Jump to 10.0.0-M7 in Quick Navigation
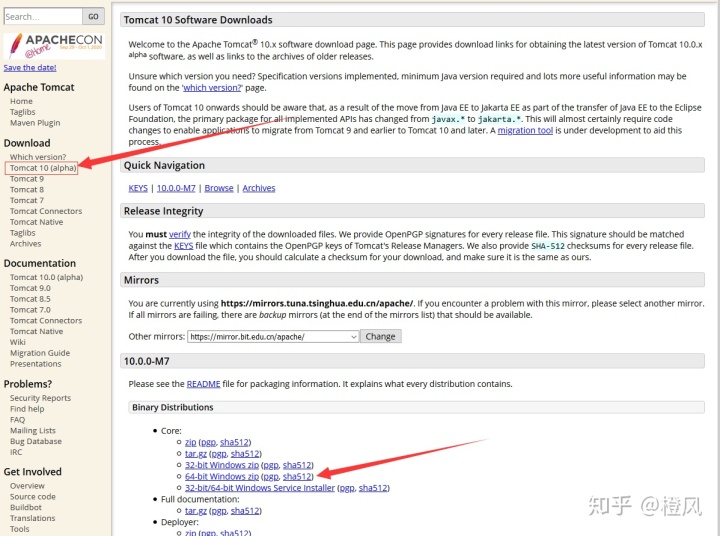The width and height of the screenshot is (720, 536). point(176,188)
